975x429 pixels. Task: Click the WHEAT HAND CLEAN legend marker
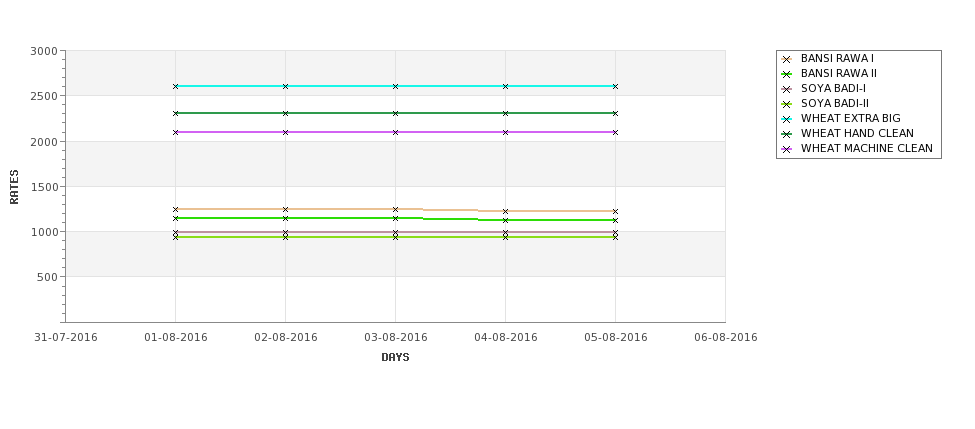coord(786,134)
